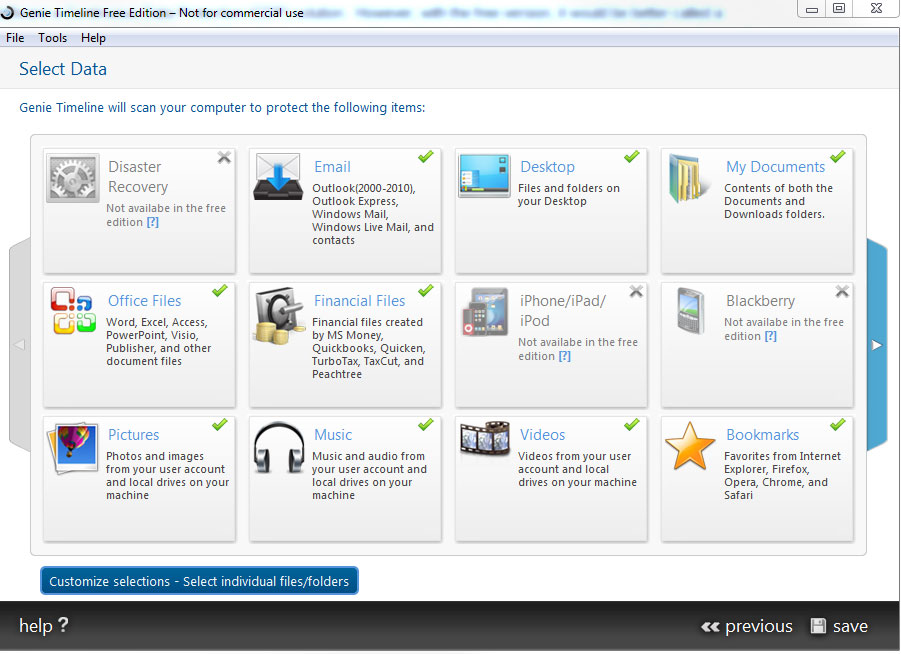Click the Bookmarks star icon

(690, 446)
